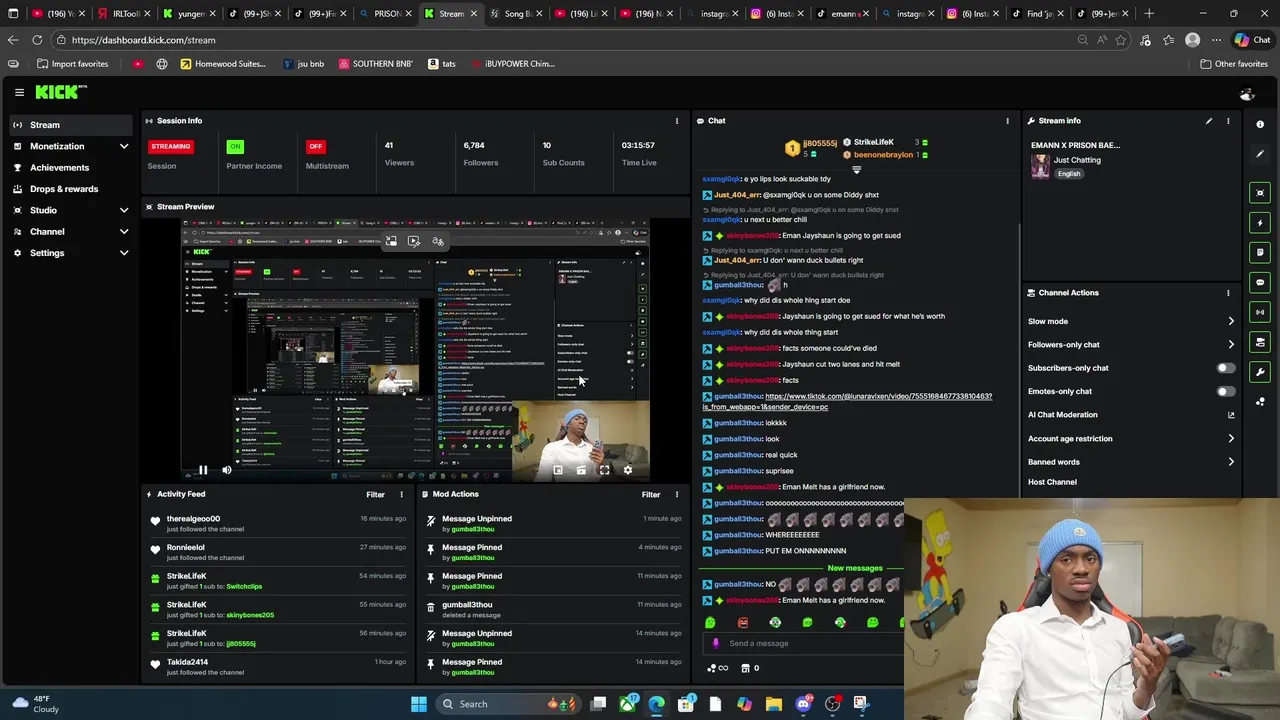Screen dimensions: 1280x720
Task: Toggle theater mode in stream preview
Action: tap(581, 470)
